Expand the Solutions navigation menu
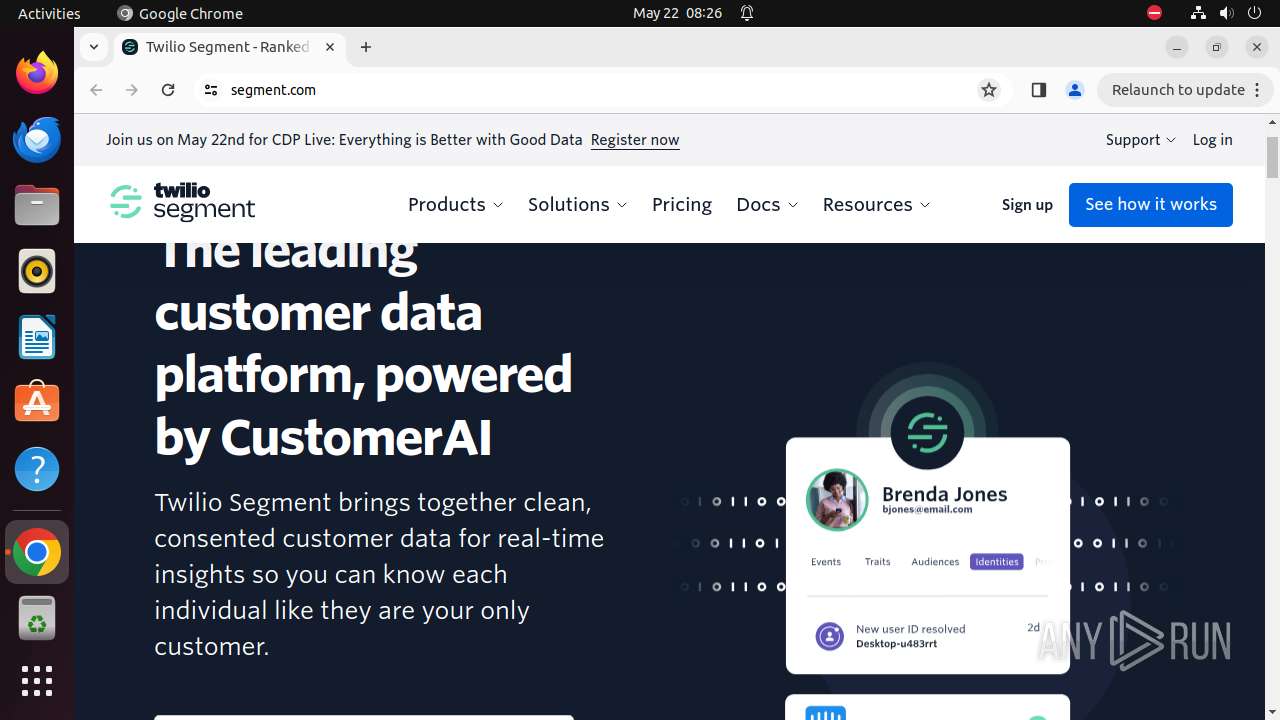This screenshot has width=1280, height=720. point(578,204)
